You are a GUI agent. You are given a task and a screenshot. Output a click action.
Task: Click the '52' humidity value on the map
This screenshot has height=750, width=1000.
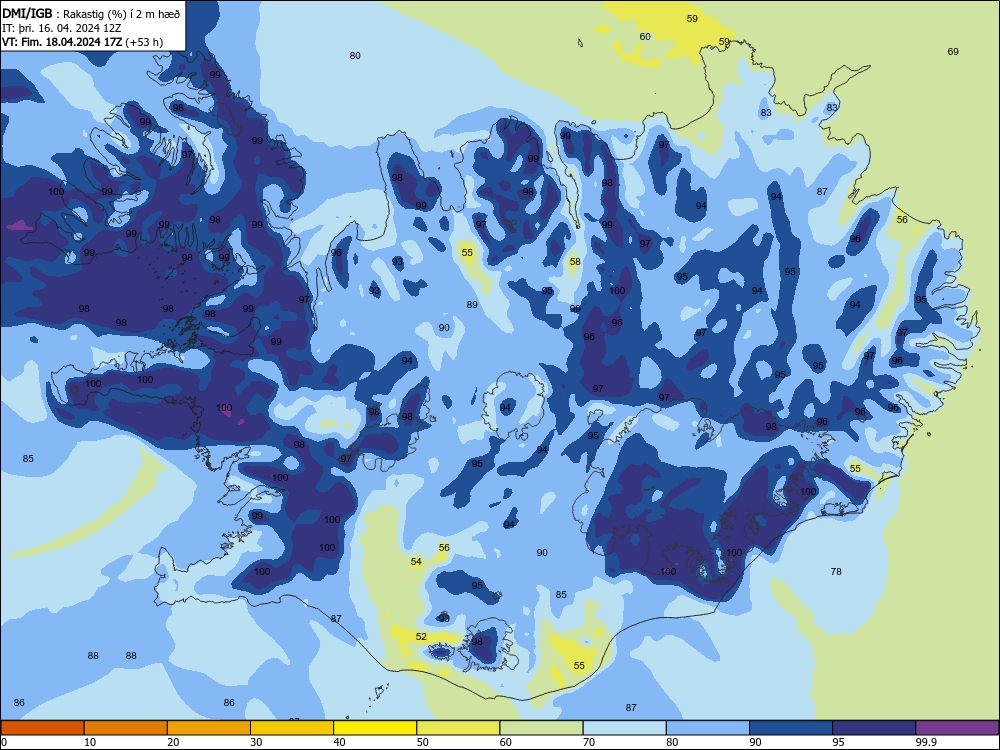pyautogui.click(x=421, y=636)
